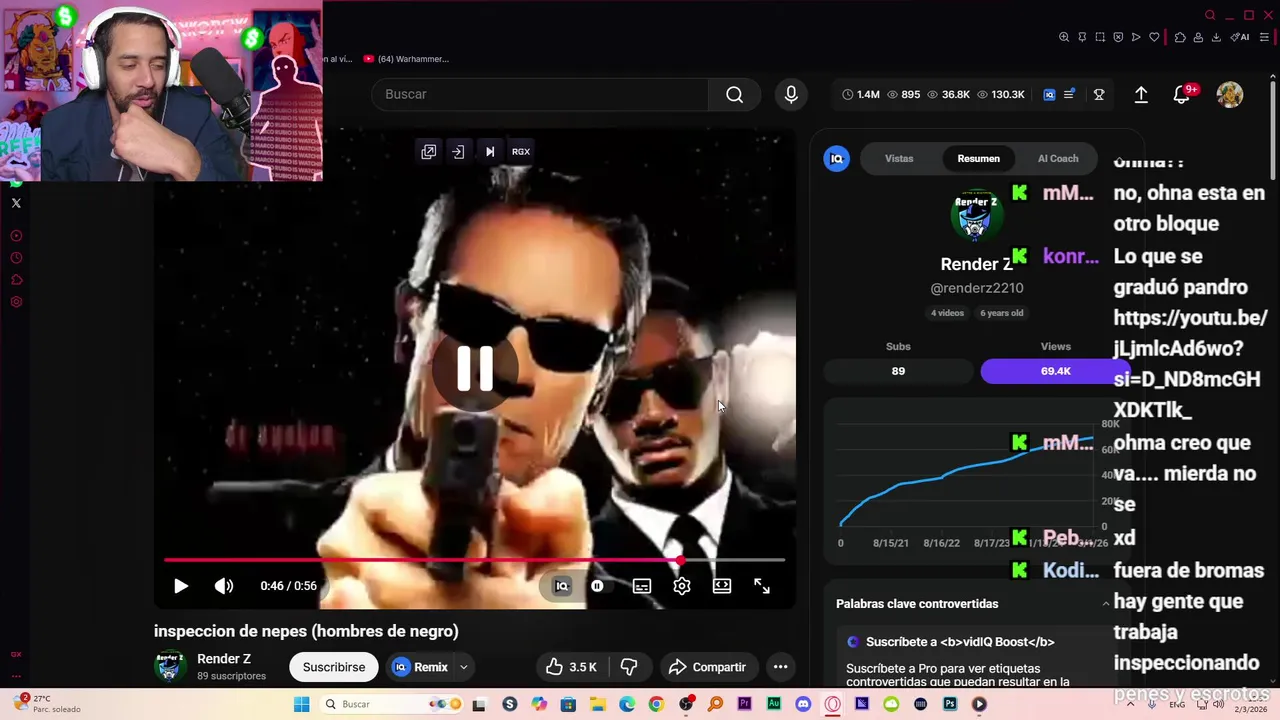The image size is (1280, 720).
Task: Expand the Remix dropdown arrow
Action: 463,667
